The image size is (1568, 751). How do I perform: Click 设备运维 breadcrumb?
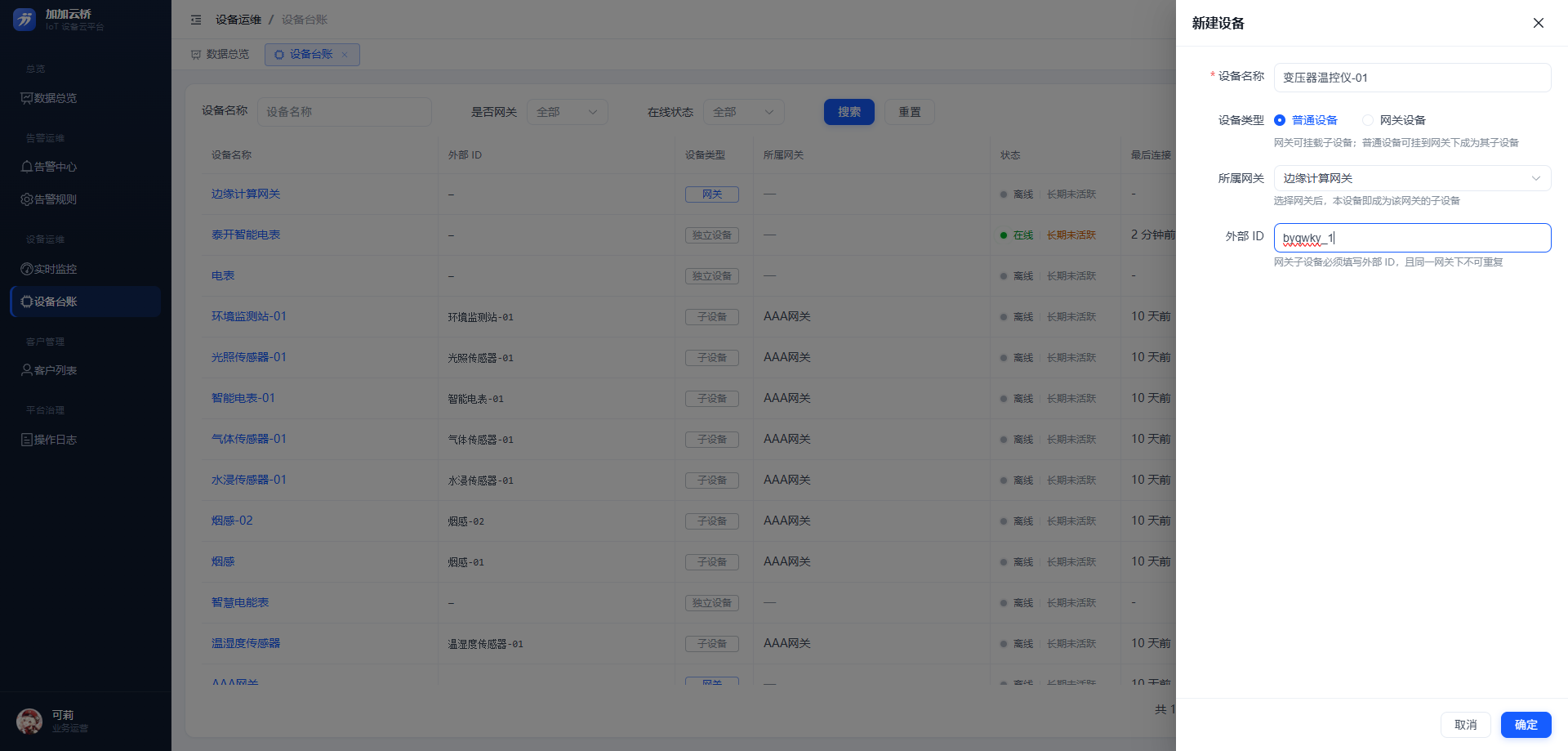238,20
